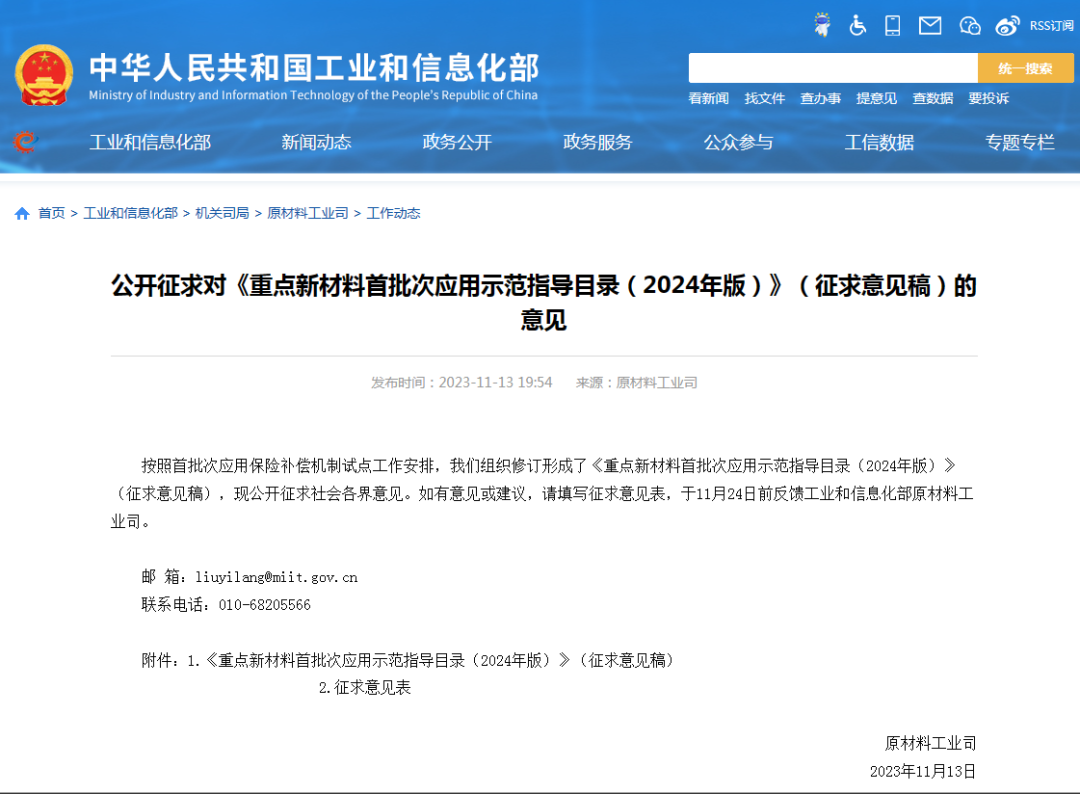Image resolution: width=1080 pixels, height=794 pixels.
Task: Subscribe via the RSS订阅 link
Action: click(1051, 25)
